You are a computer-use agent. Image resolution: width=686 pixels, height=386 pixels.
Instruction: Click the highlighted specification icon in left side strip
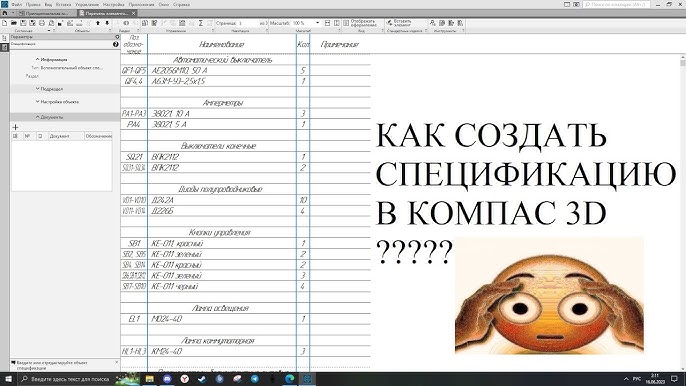point(4,48)
